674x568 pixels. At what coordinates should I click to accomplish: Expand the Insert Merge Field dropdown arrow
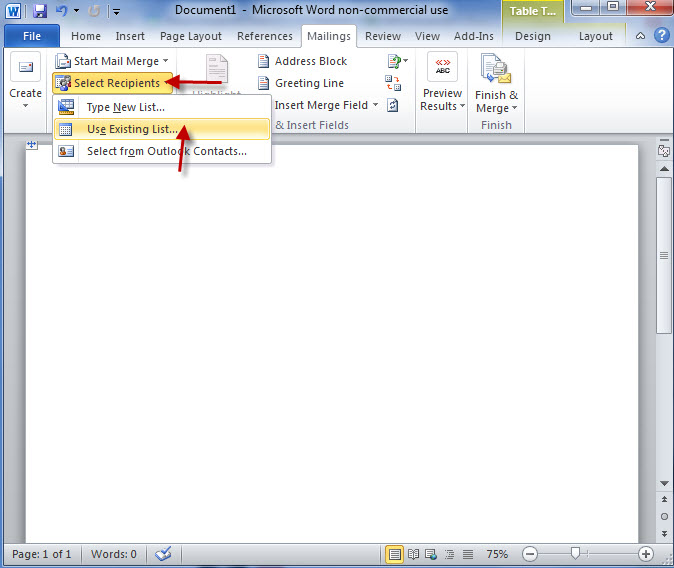pyautogui.click(x=375, y=105)
